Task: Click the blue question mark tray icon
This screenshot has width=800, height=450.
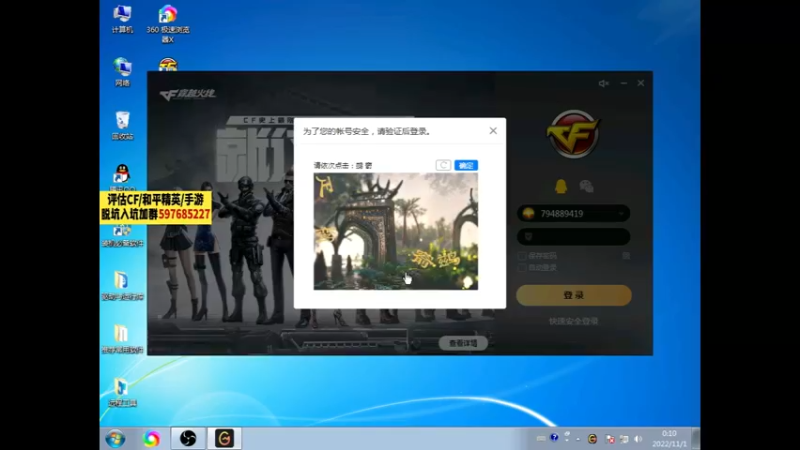Action: pyautogui.click(x=554, y=438)
